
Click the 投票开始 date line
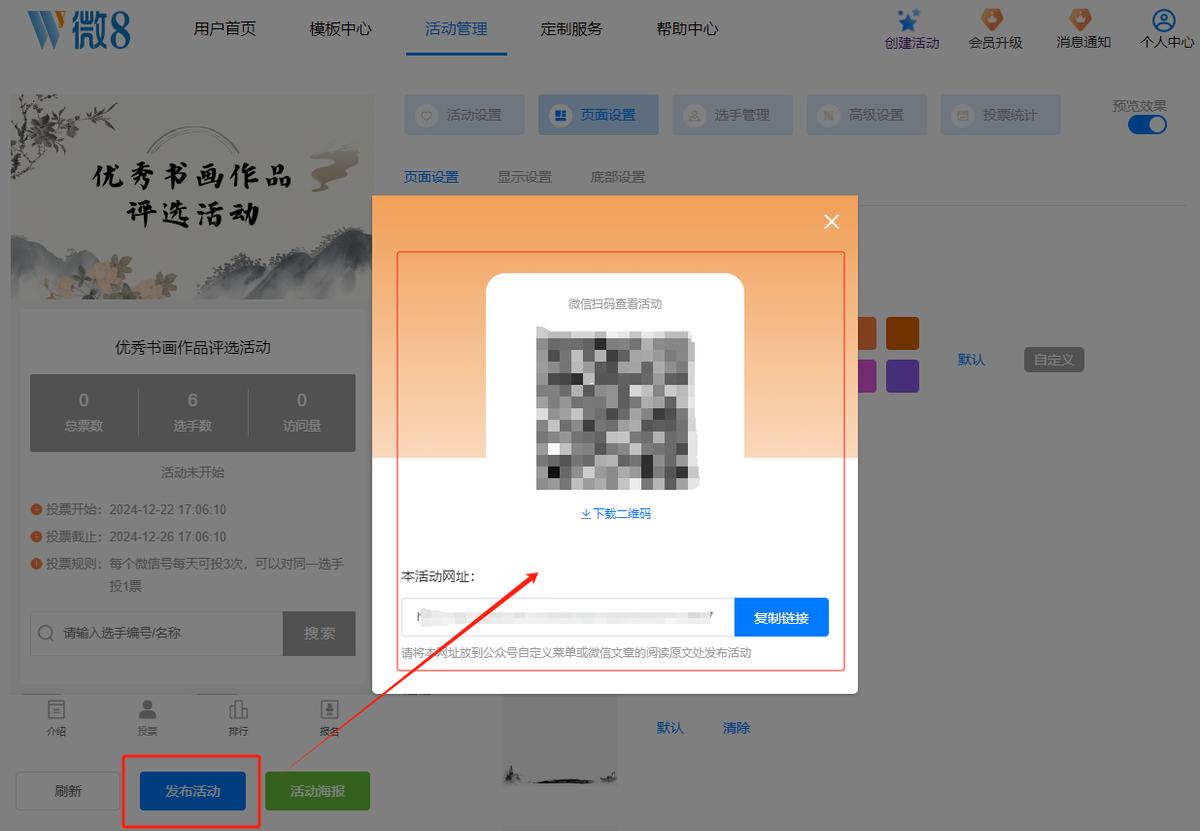coord(129,509)
